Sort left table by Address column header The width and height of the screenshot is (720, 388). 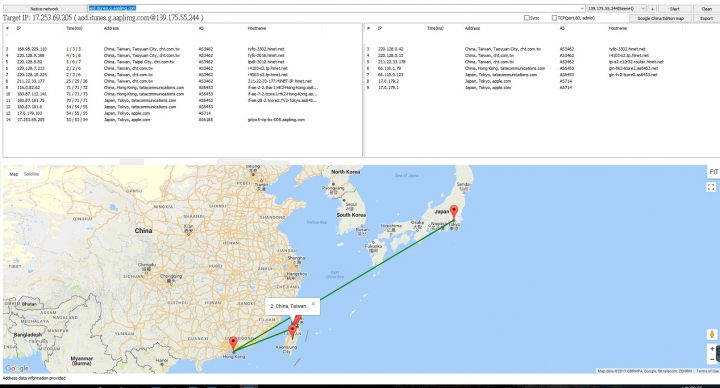coord(112,28)
